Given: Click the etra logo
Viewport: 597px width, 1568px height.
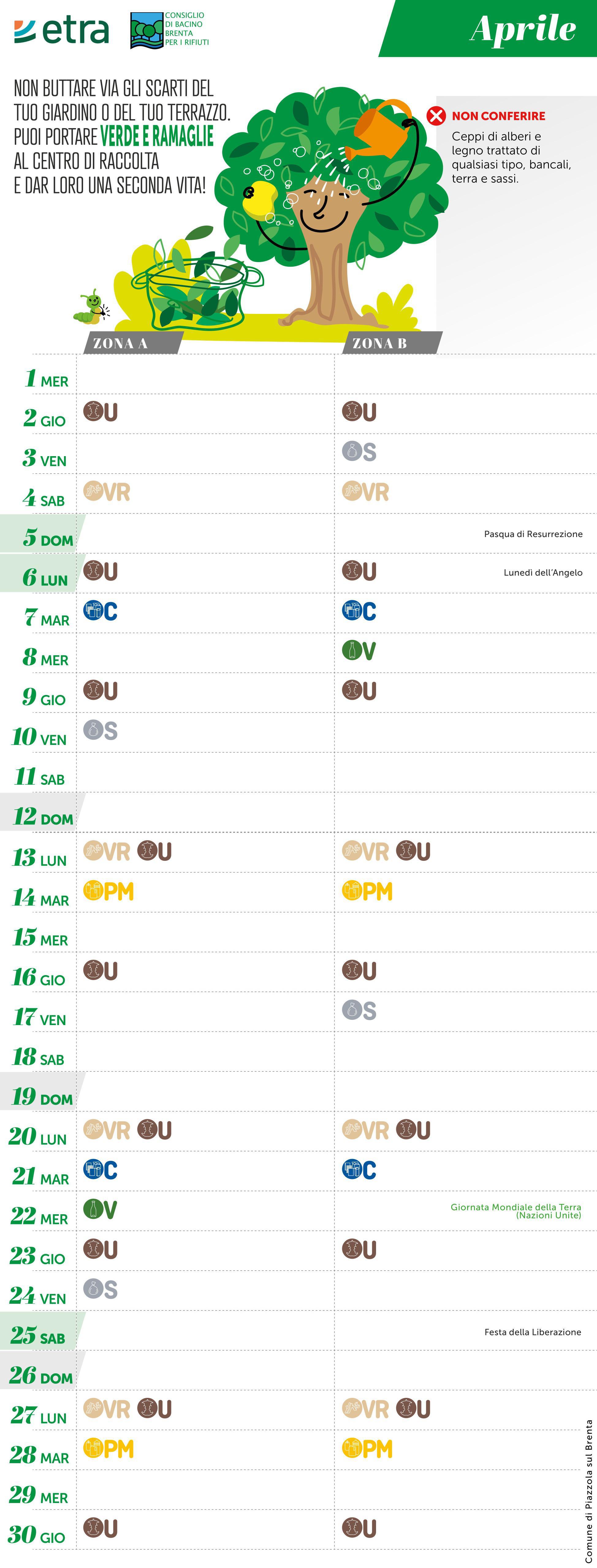Looking at the screenshot, I should (x=62, y=31).
